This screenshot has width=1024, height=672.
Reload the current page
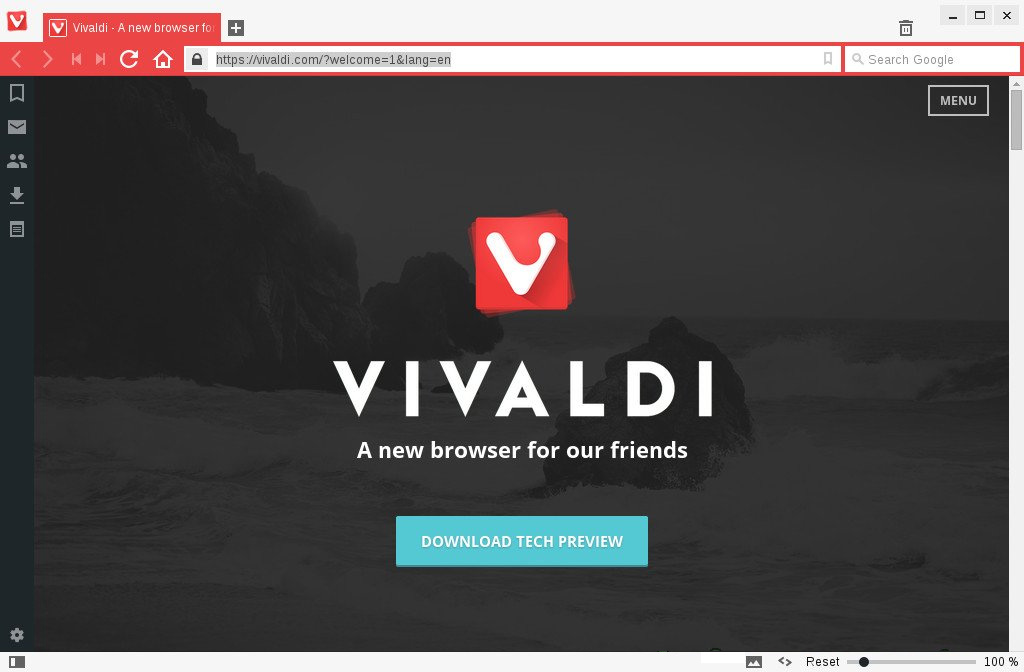(129, 59)
